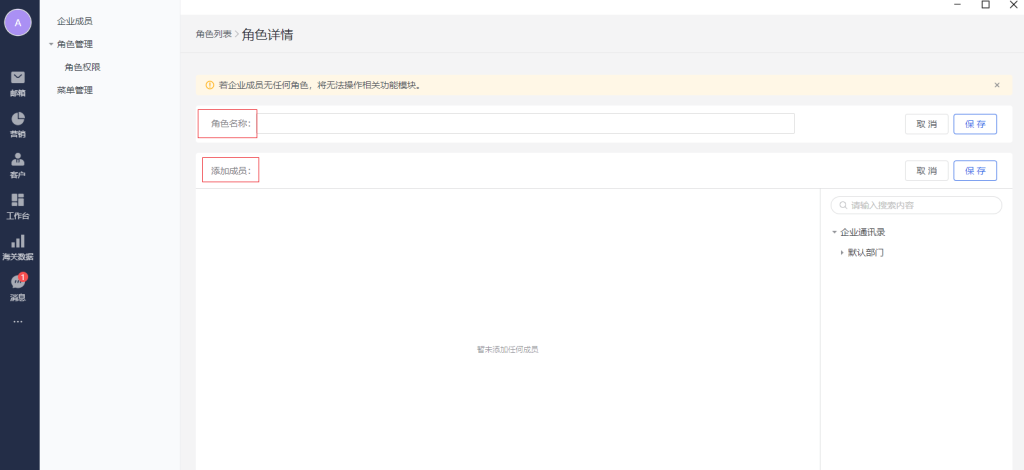Click 角色列表 breadcrumb link
The image size is (1024, 470).
213,34
